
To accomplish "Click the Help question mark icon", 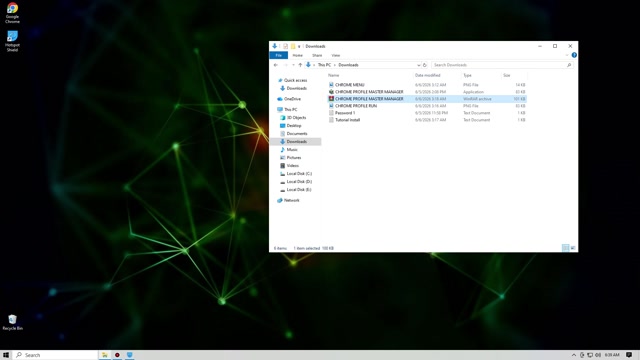I will (574, 55).
